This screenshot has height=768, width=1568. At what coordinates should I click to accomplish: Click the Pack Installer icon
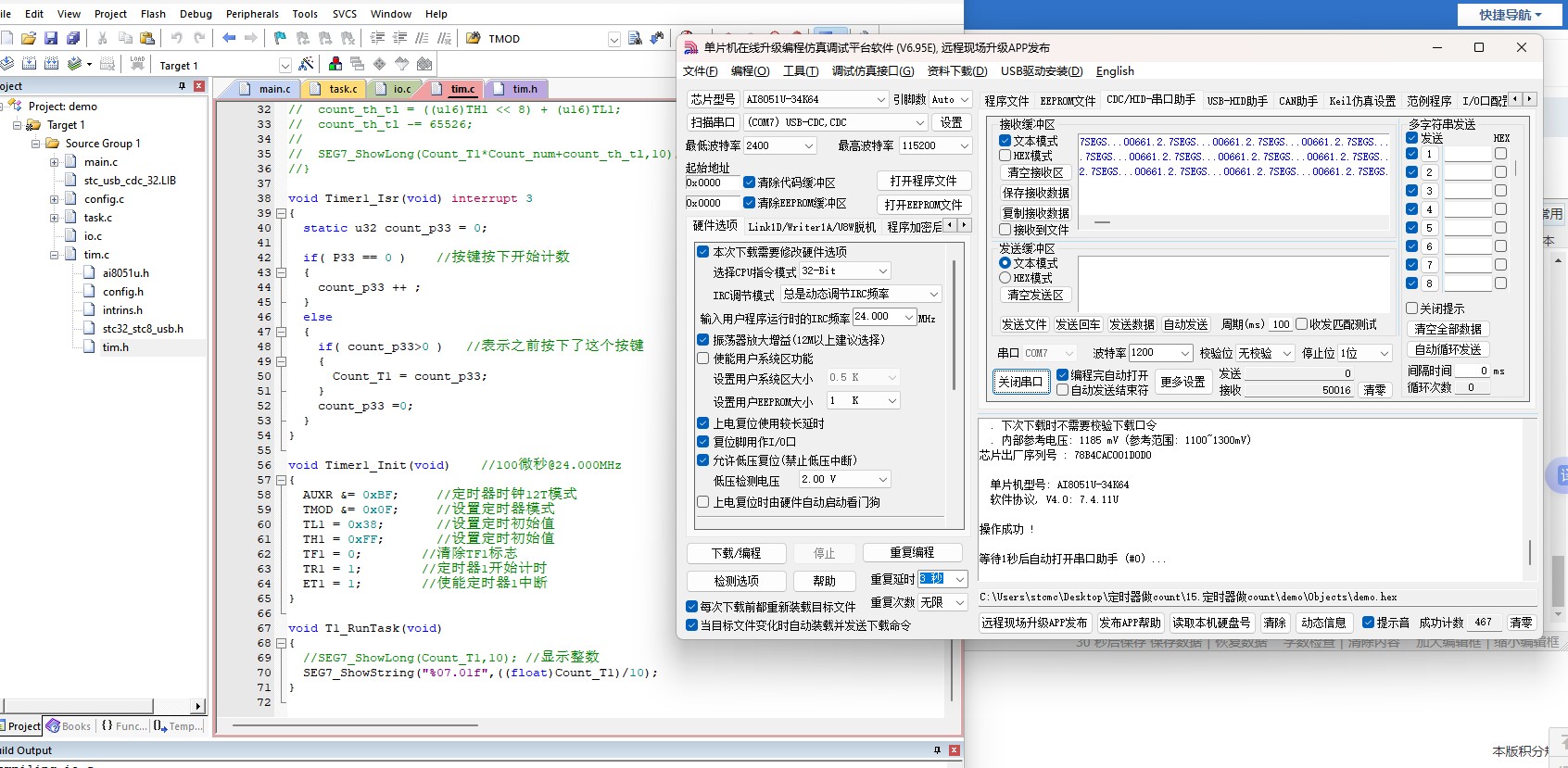tap(424, 64)
